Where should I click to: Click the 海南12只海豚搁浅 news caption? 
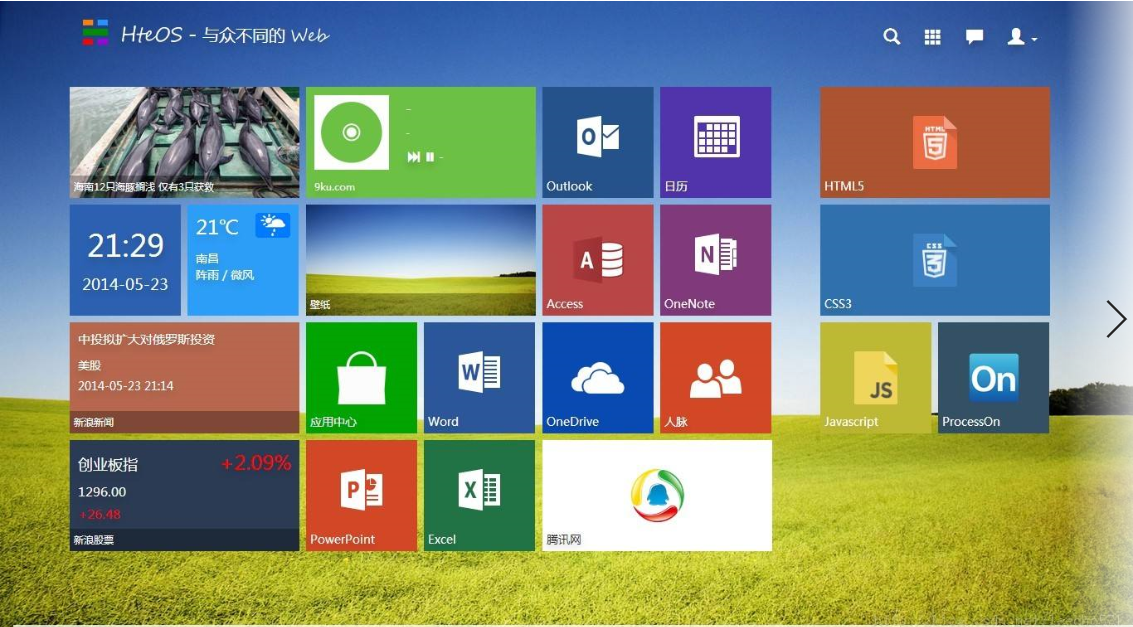tap(144, 186)
